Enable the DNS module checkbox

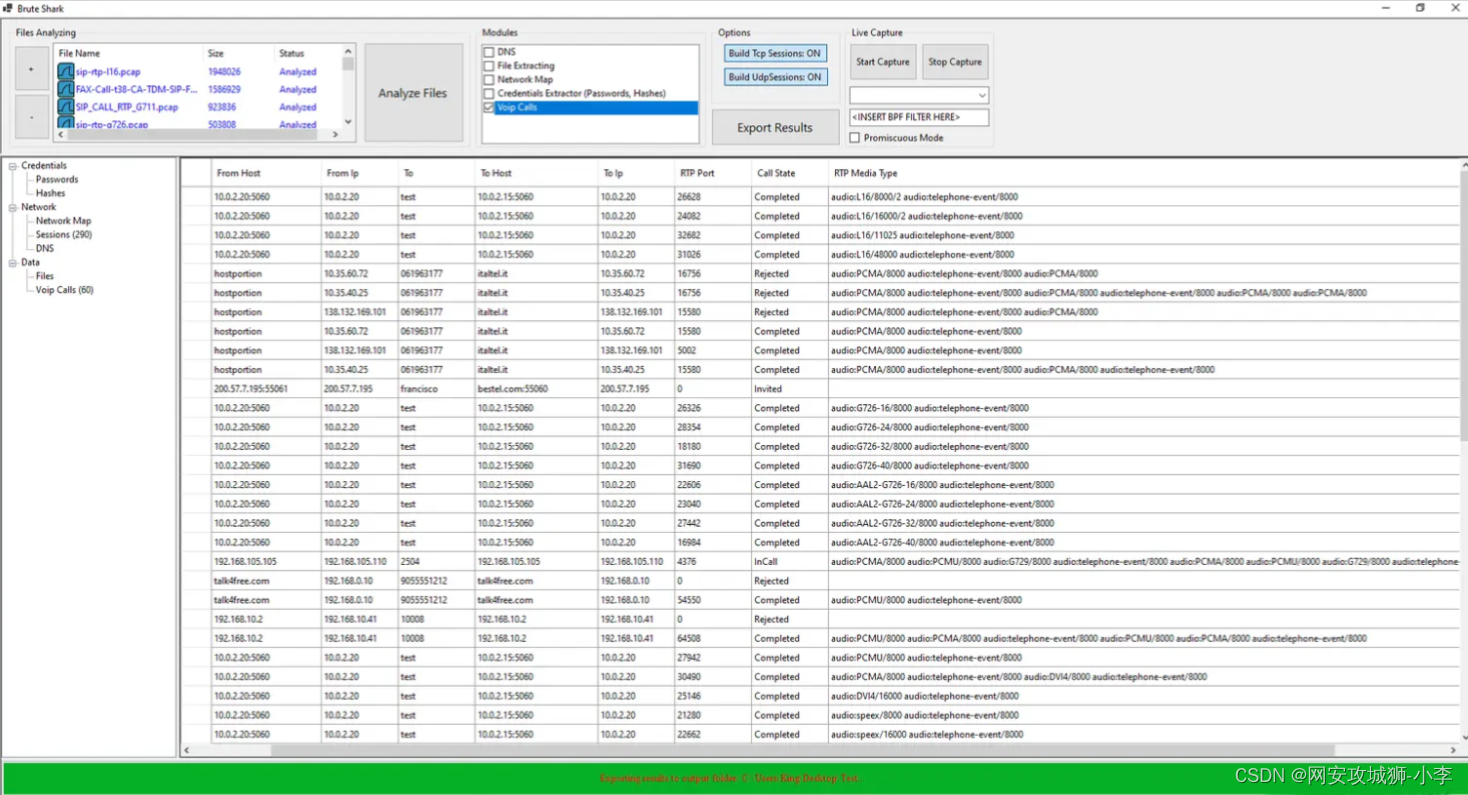(488, 51)
